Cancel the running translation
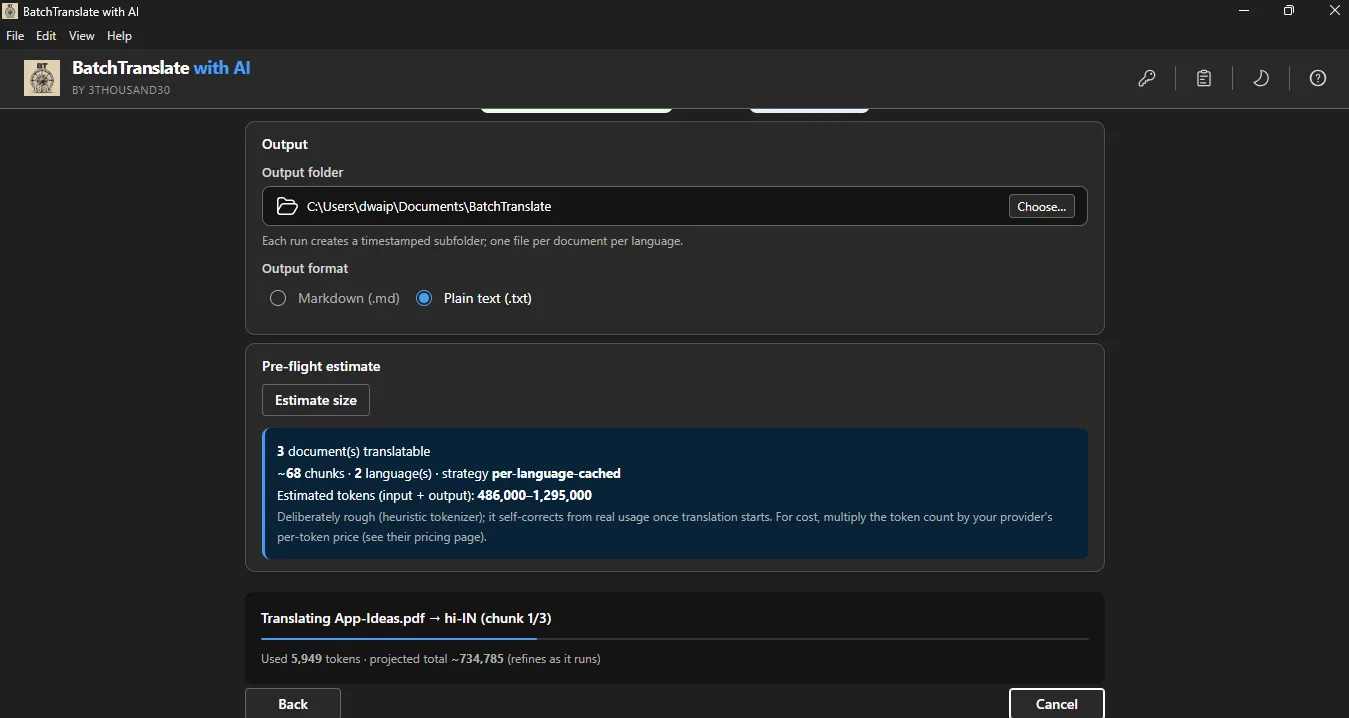Image resolution: width=1349 pixels, height=718 pixels. point(1056,703)
